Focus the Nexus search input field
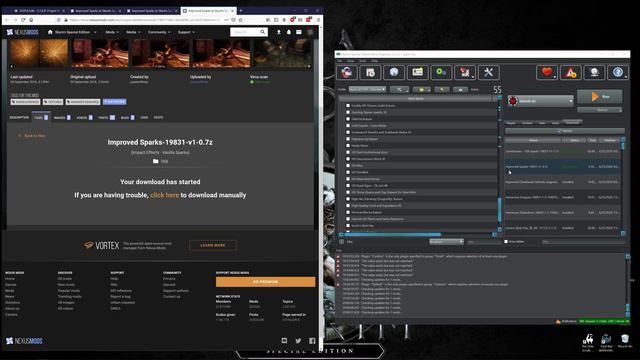The width and height of the screenshot is (640, 360). tap(245, 32)
